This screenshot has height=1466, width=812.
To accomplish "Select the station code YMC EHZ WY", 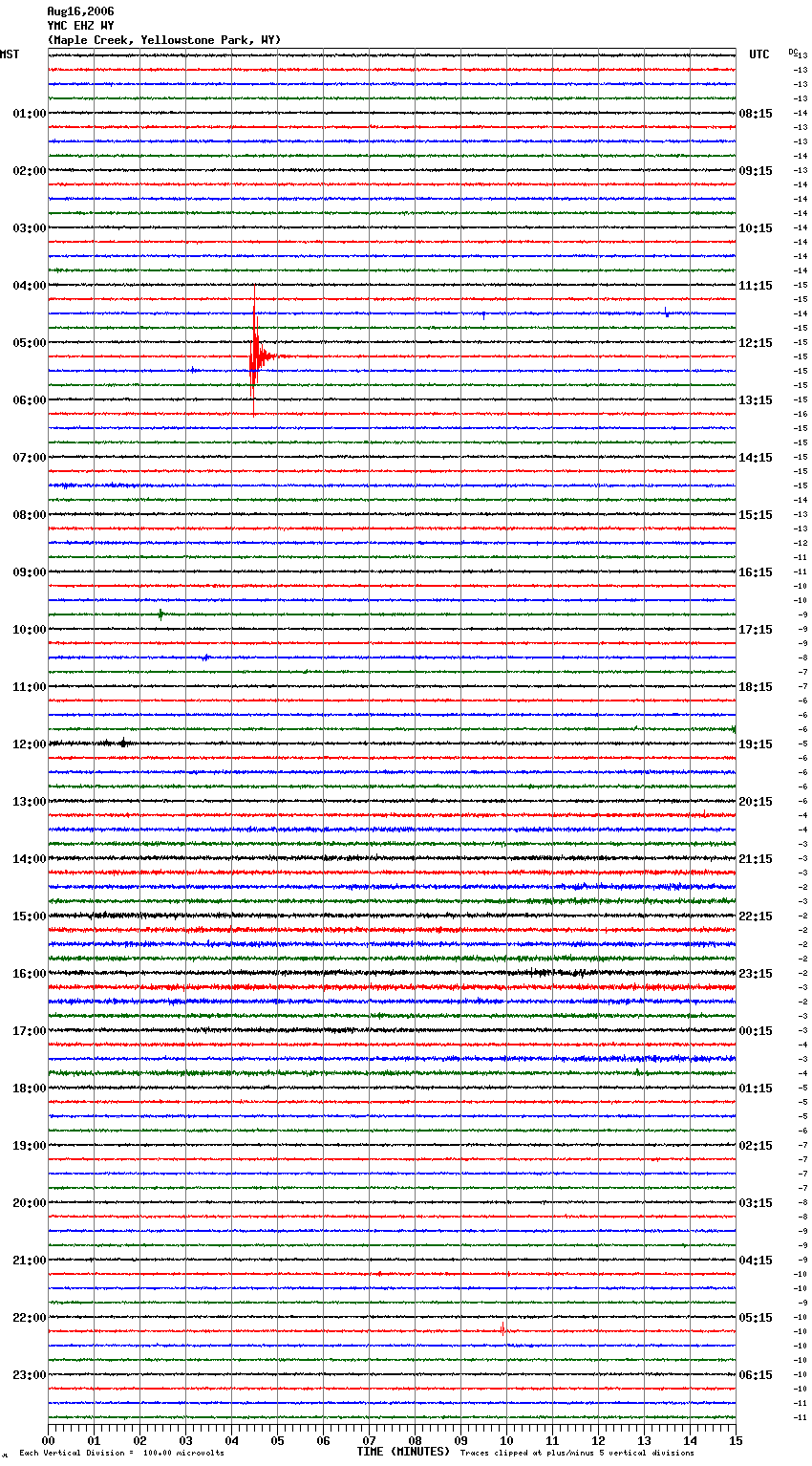I will [80, 26].
